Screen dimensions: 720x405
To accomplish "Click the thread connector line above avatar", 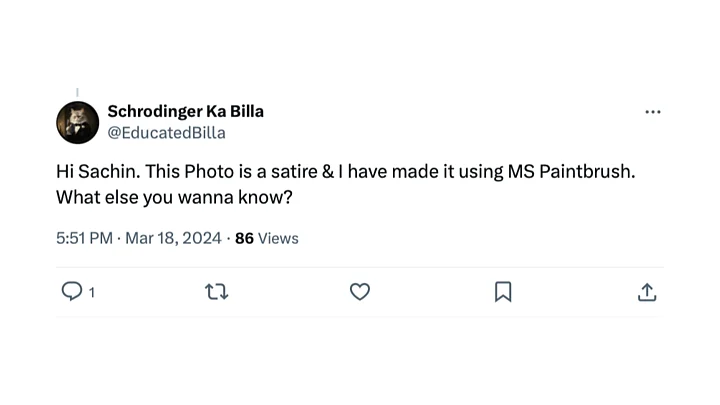I will click(77, 93).
